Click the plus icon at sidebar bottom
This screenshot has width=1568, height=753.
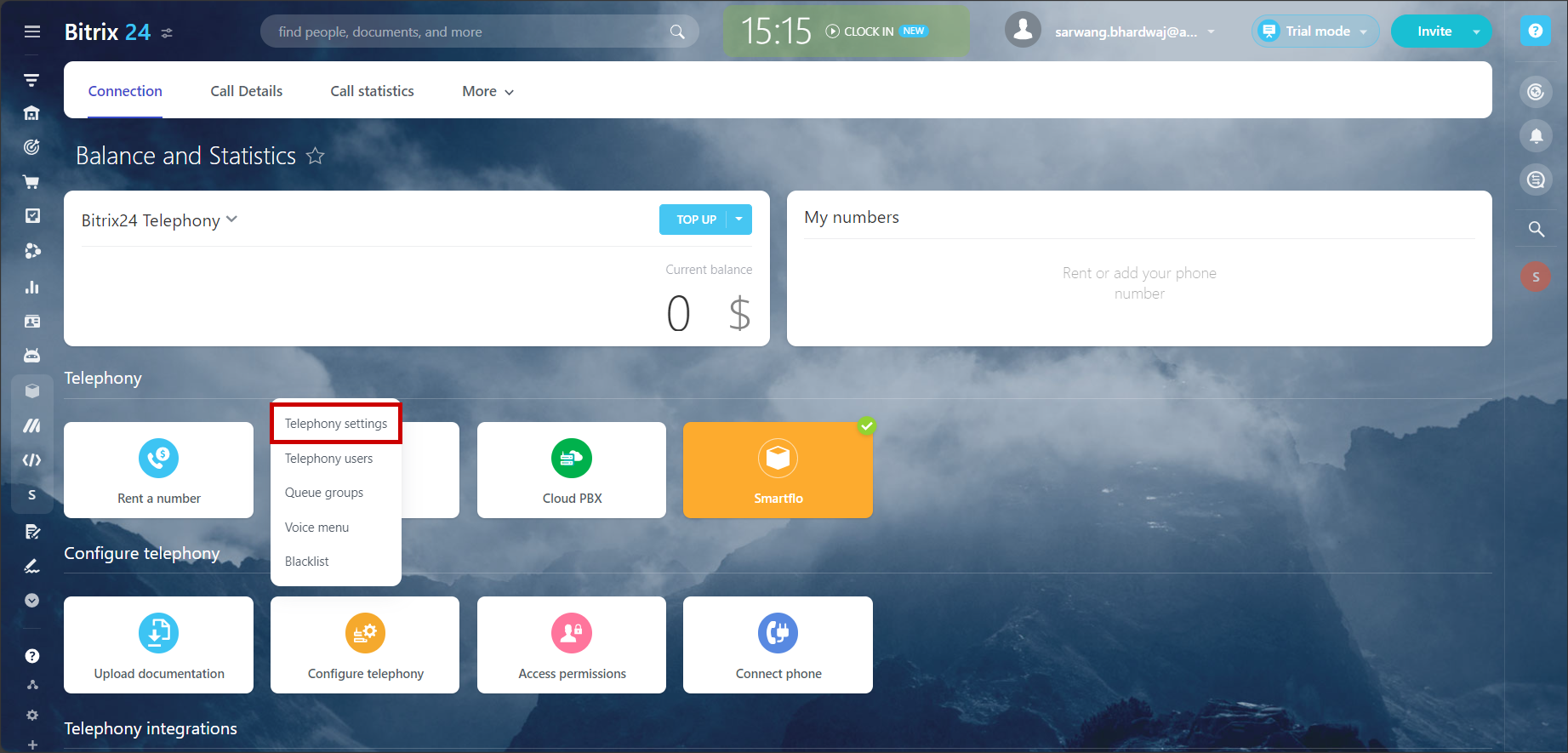point(31,744)
